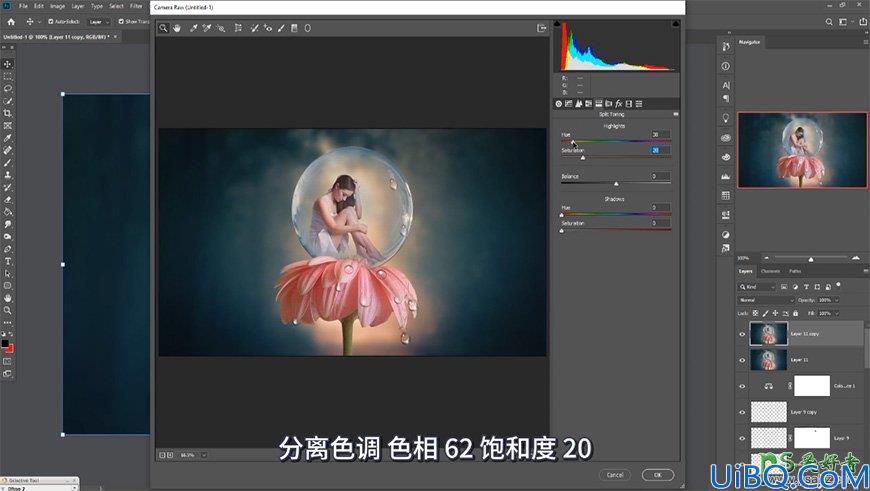Open the Split Toning panel options menu

pyautogui.click(x=675, y=114)
